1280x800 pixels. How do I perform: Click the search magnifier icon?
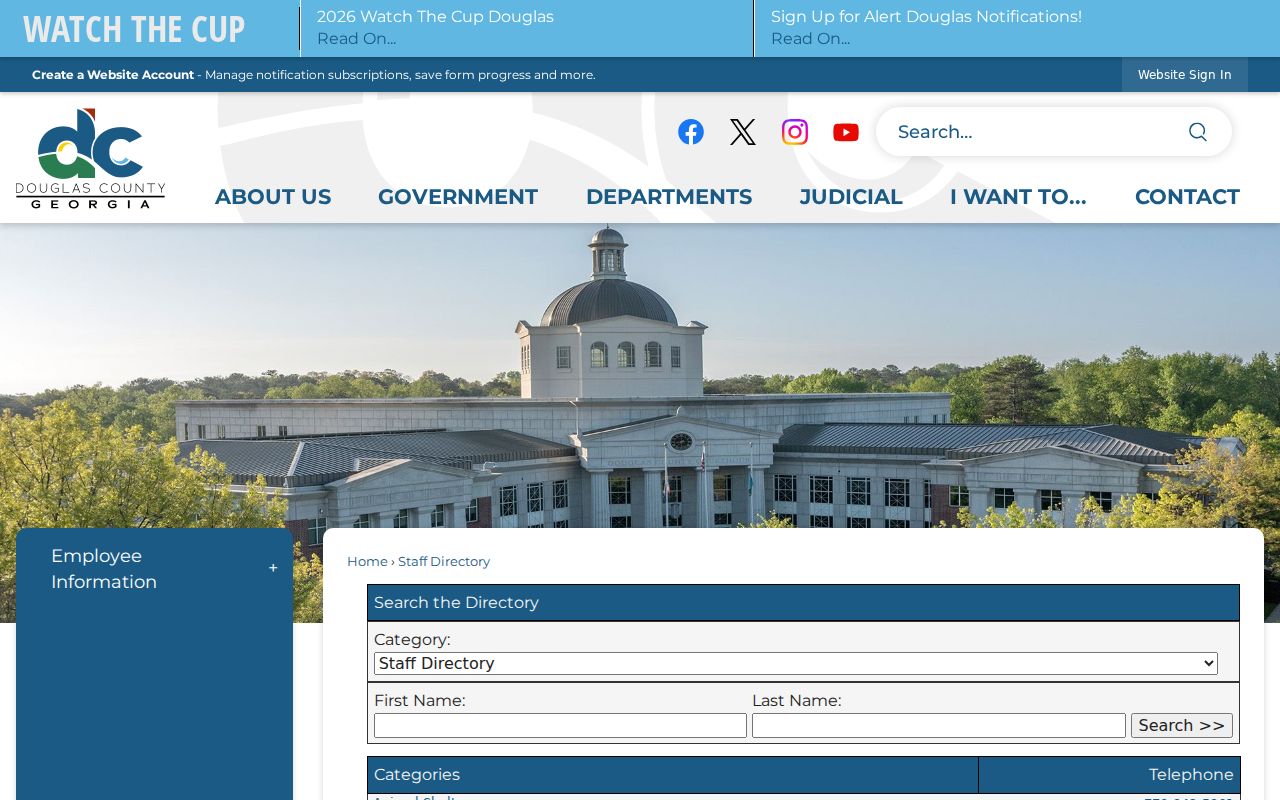[x=1198, y=132]
